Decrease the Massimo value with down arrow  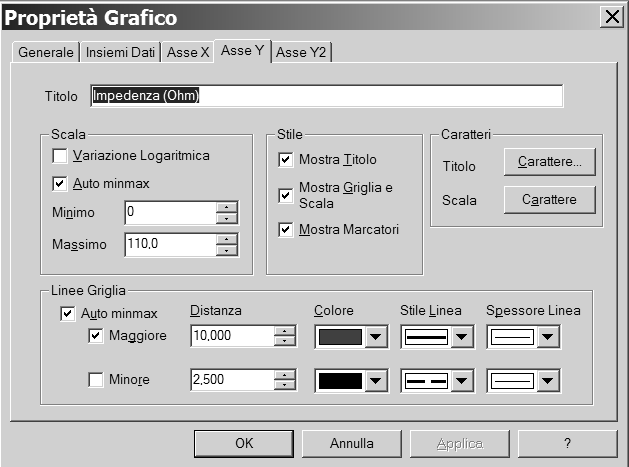click(227, 250)
